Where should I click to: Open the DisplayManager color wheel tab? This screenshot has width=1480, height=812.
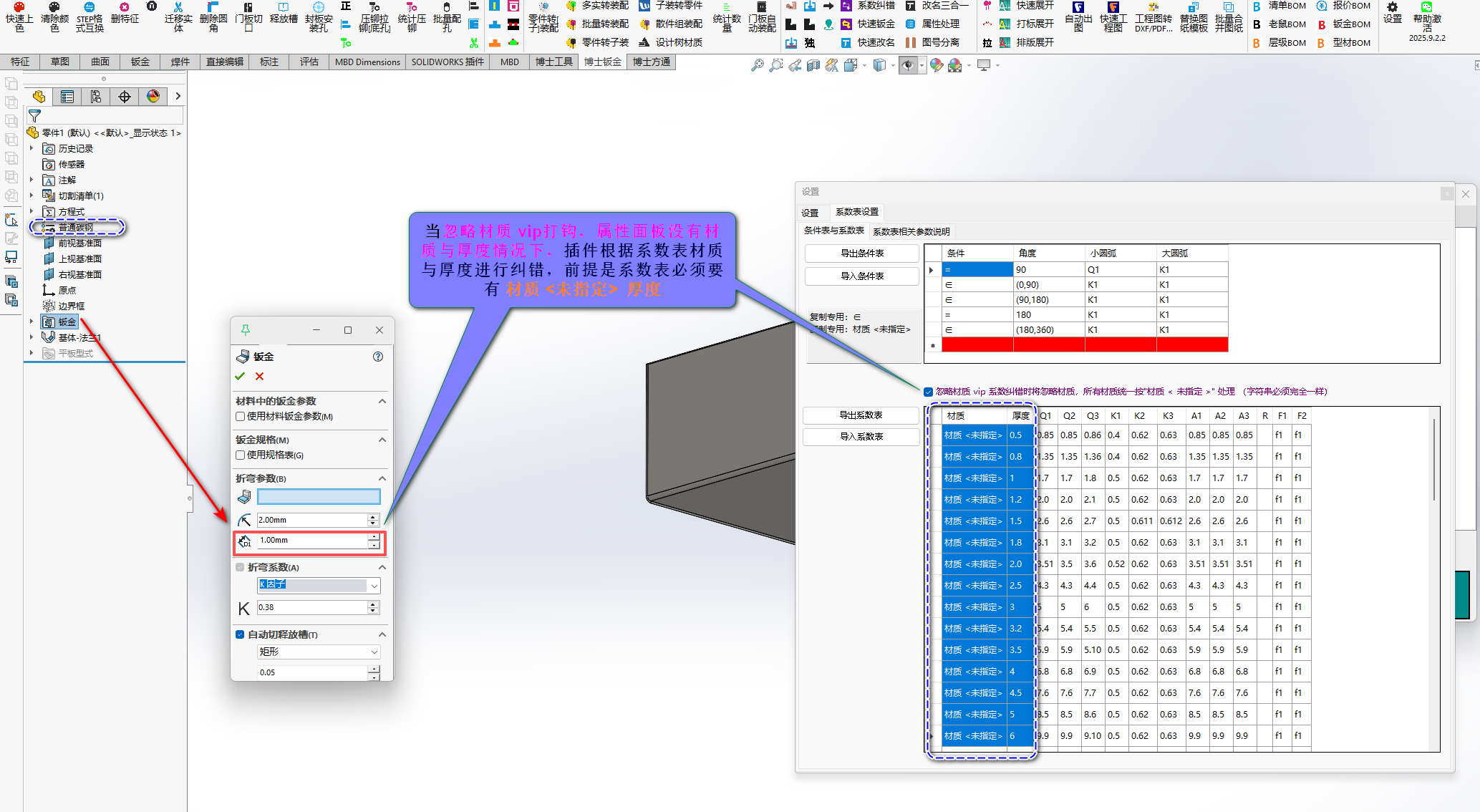click(x=153, y=97)
